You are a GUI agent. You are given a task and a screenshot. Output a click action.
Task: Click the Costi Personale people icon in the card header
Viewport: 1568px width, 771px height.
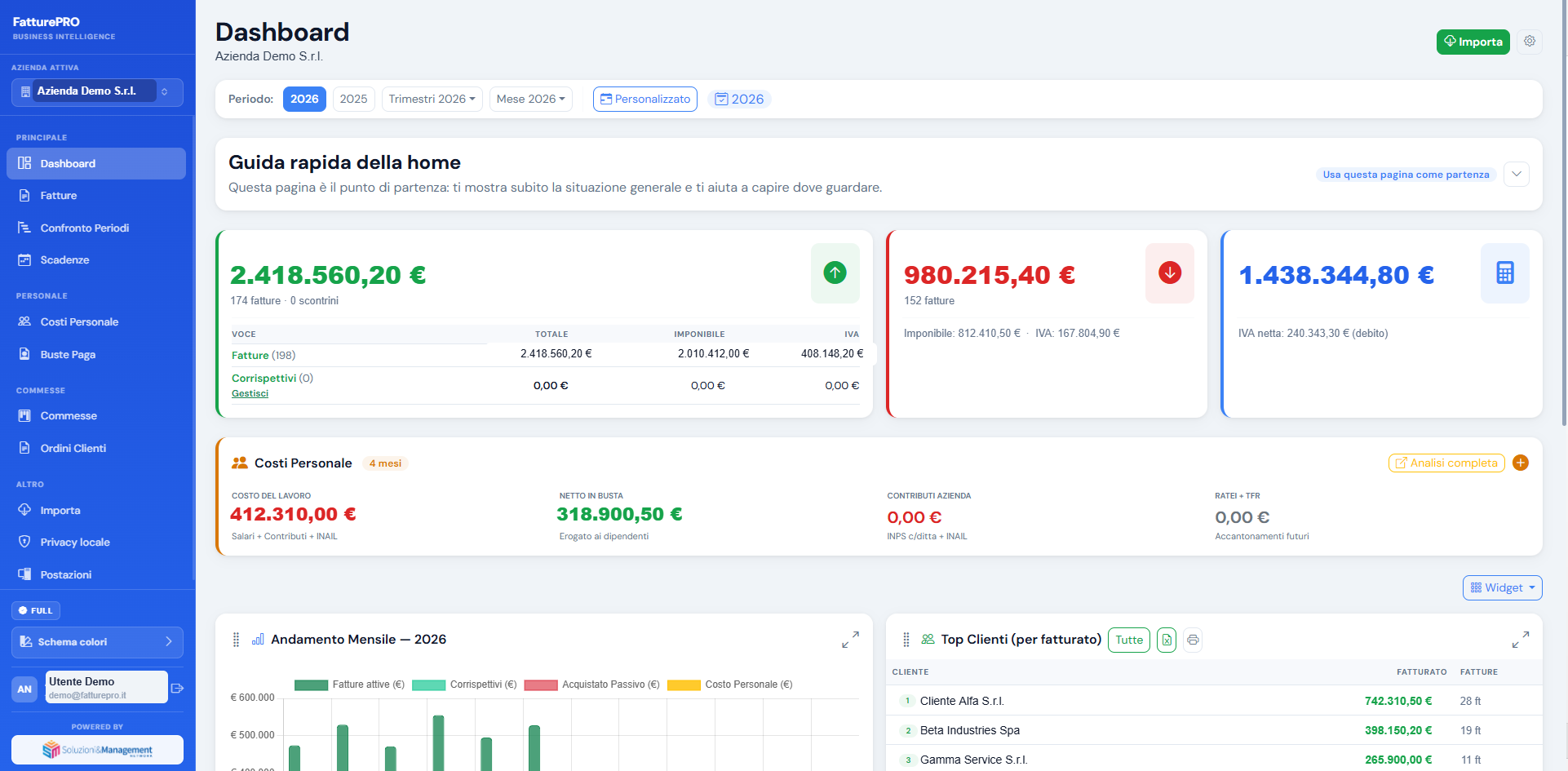[x=239, y=463]
